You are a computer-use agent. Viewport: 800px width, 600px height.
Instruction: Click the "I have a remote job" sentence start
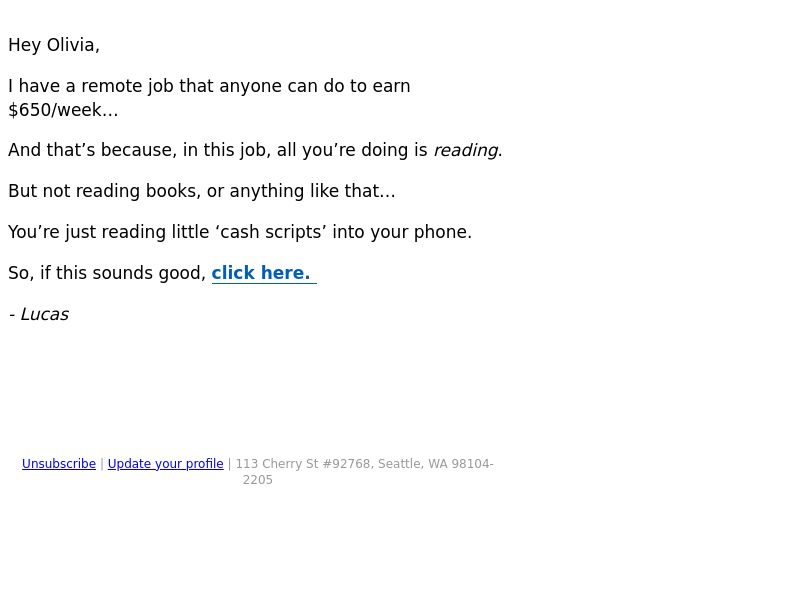click(76, 86)
